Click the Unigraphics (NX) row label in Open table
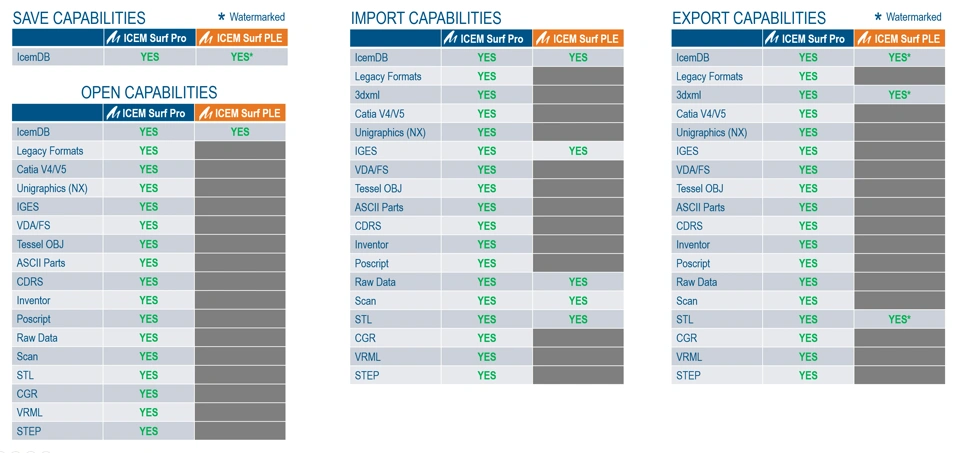Image resolution: width=960 pixels, height=453 pixels. (x=52, y=188)
